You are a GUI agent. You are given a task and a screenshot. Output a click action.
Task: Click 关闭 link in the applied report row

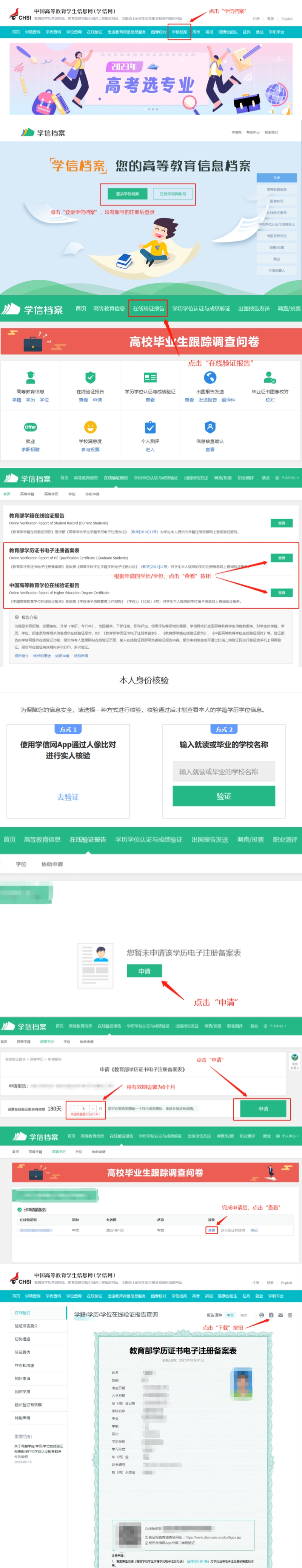[x=254, y=1230]
